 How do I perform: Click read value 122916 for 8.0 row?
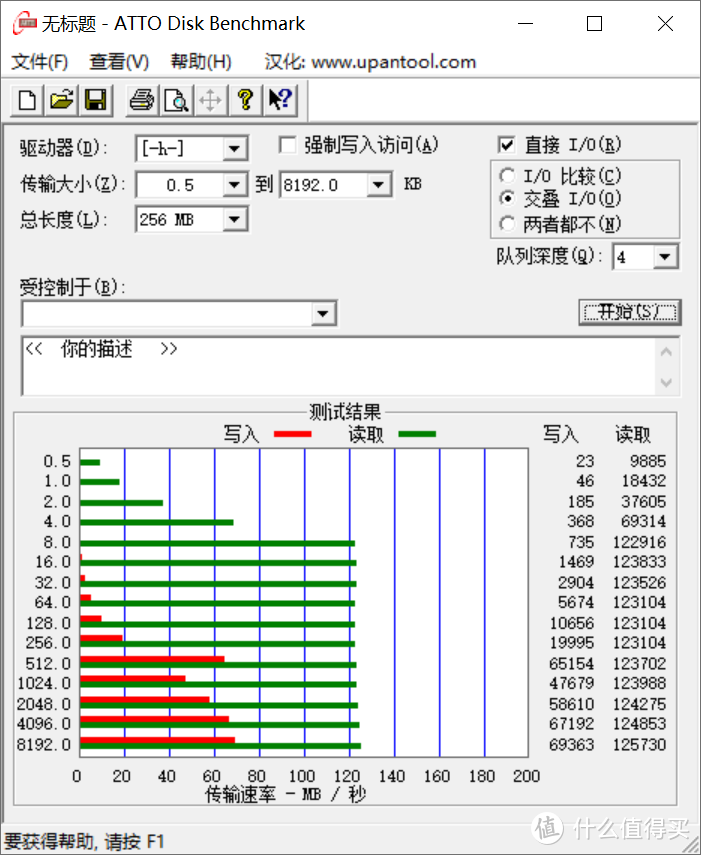tap(639, 542)
